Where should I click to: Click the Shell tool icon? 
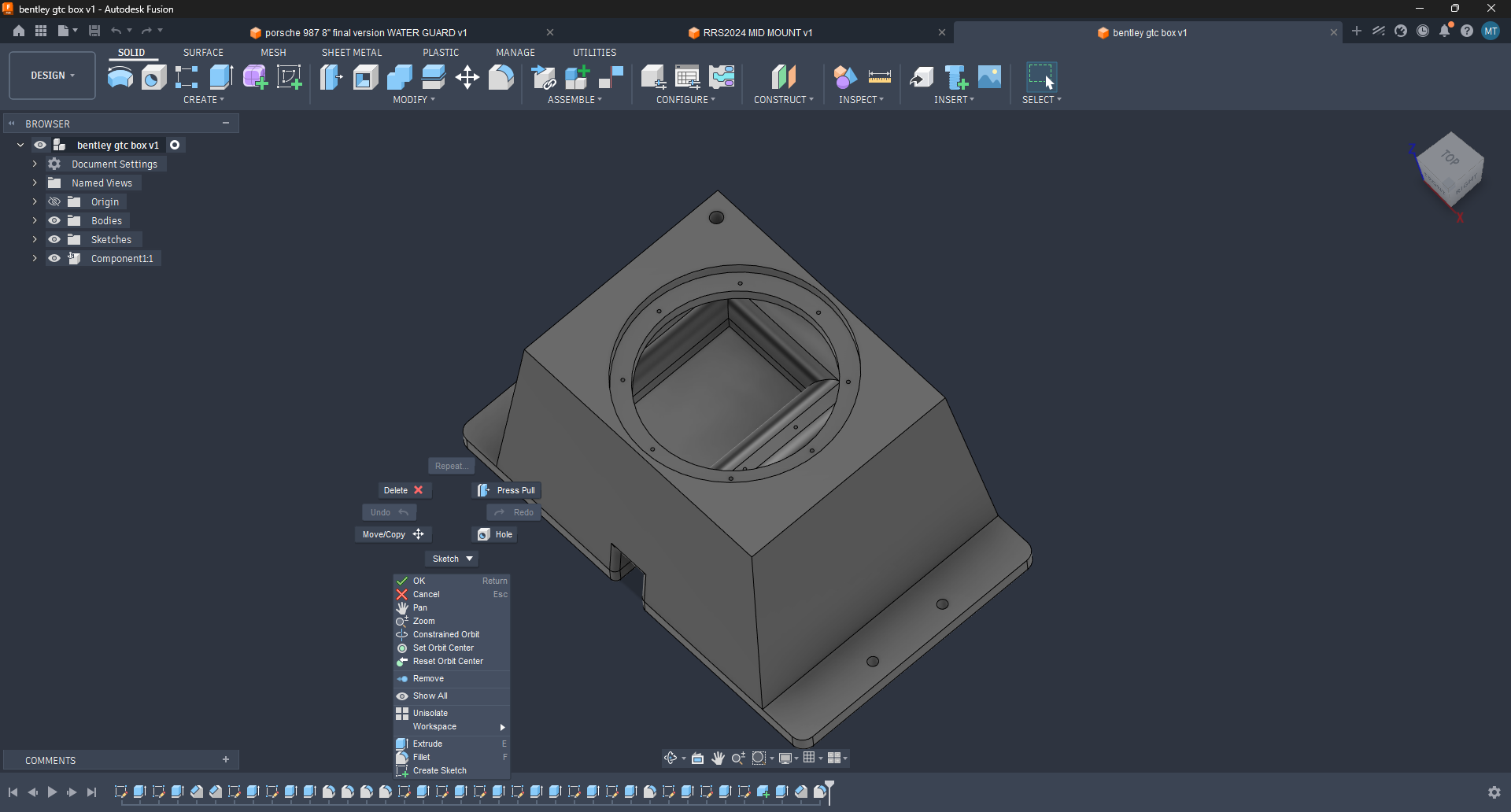click(x=365, y=77)
